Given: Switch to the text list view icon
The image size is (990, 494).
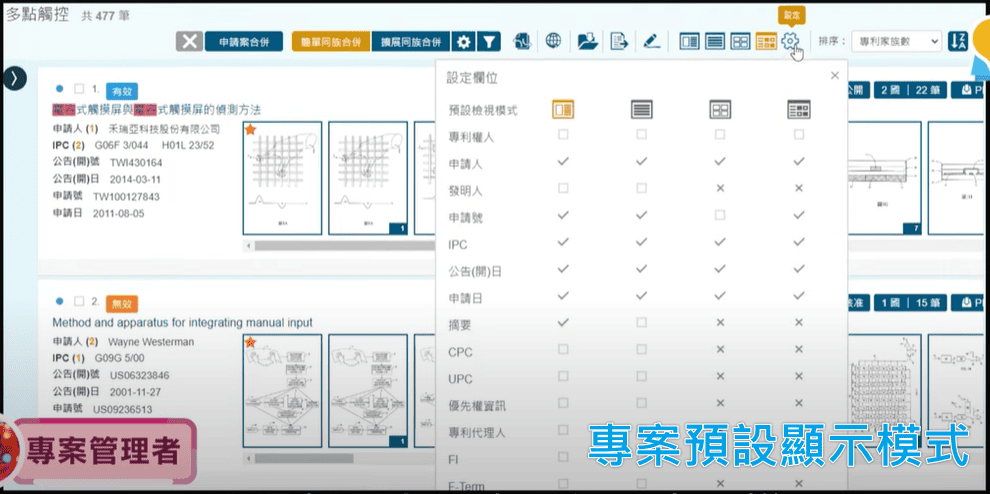Looking at the screenshot, I should (x=715, y=41).
